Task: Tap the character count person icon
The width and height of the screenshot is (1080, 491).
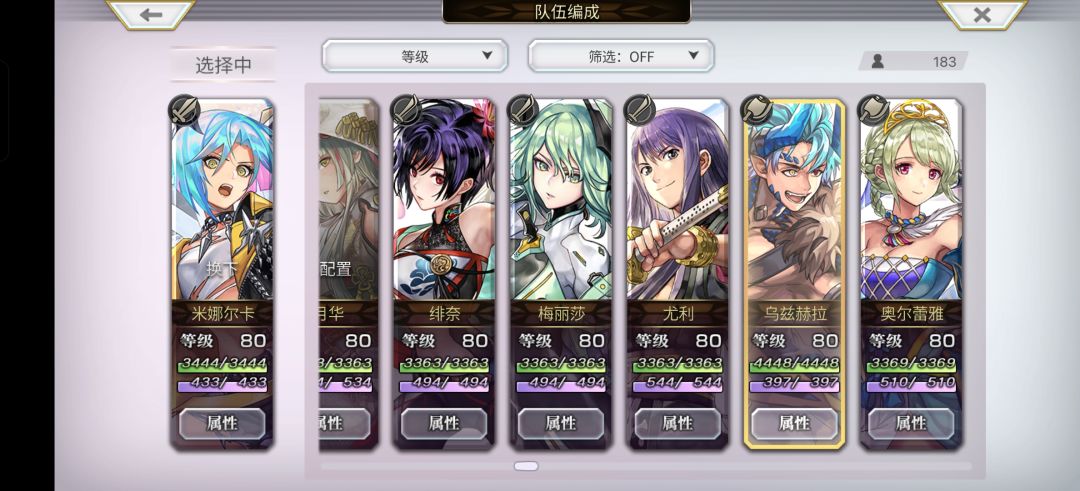Action: click(878, 61)
